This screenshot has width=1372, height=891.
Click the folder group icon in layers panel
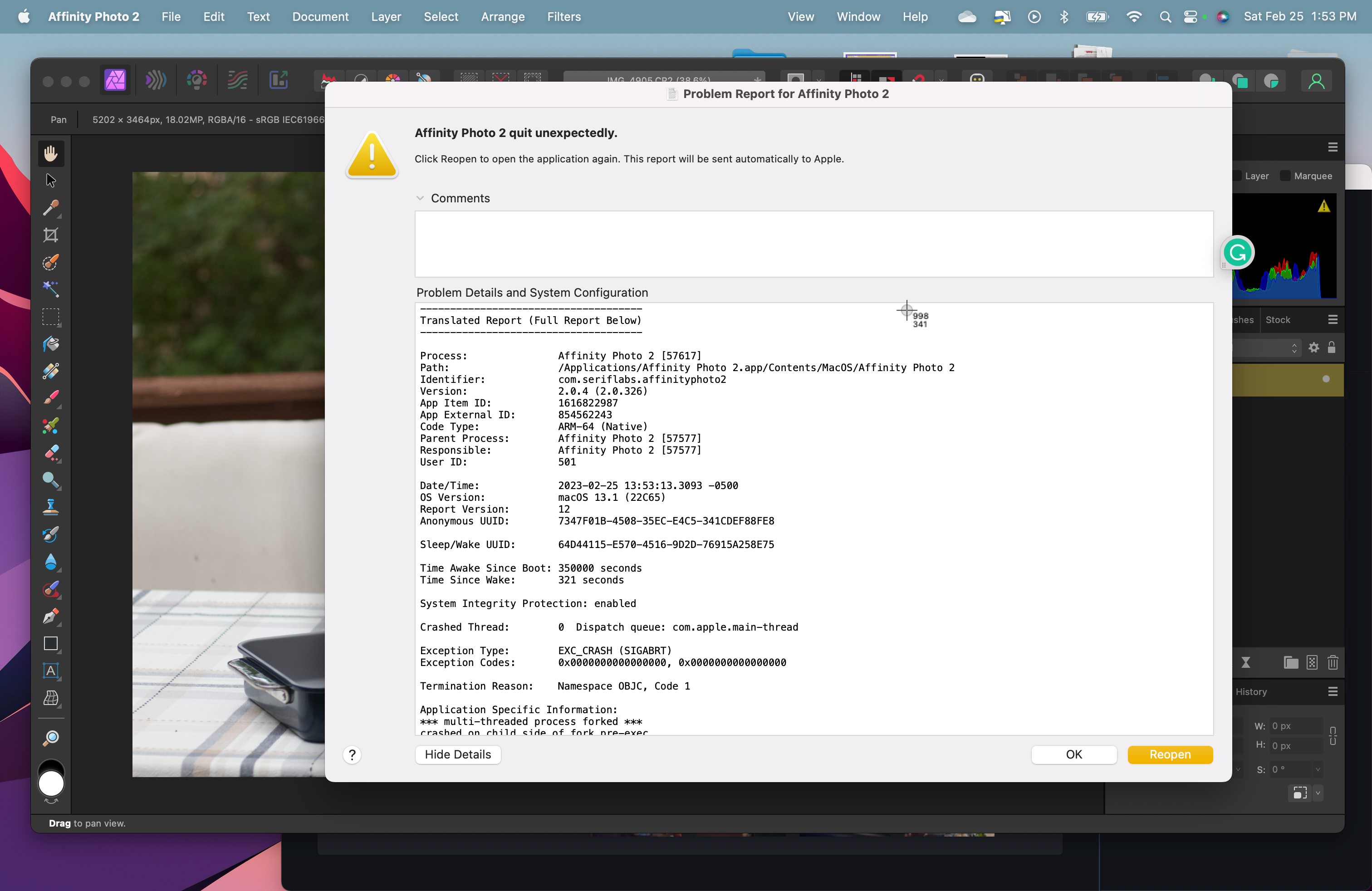coord(1291,663)
